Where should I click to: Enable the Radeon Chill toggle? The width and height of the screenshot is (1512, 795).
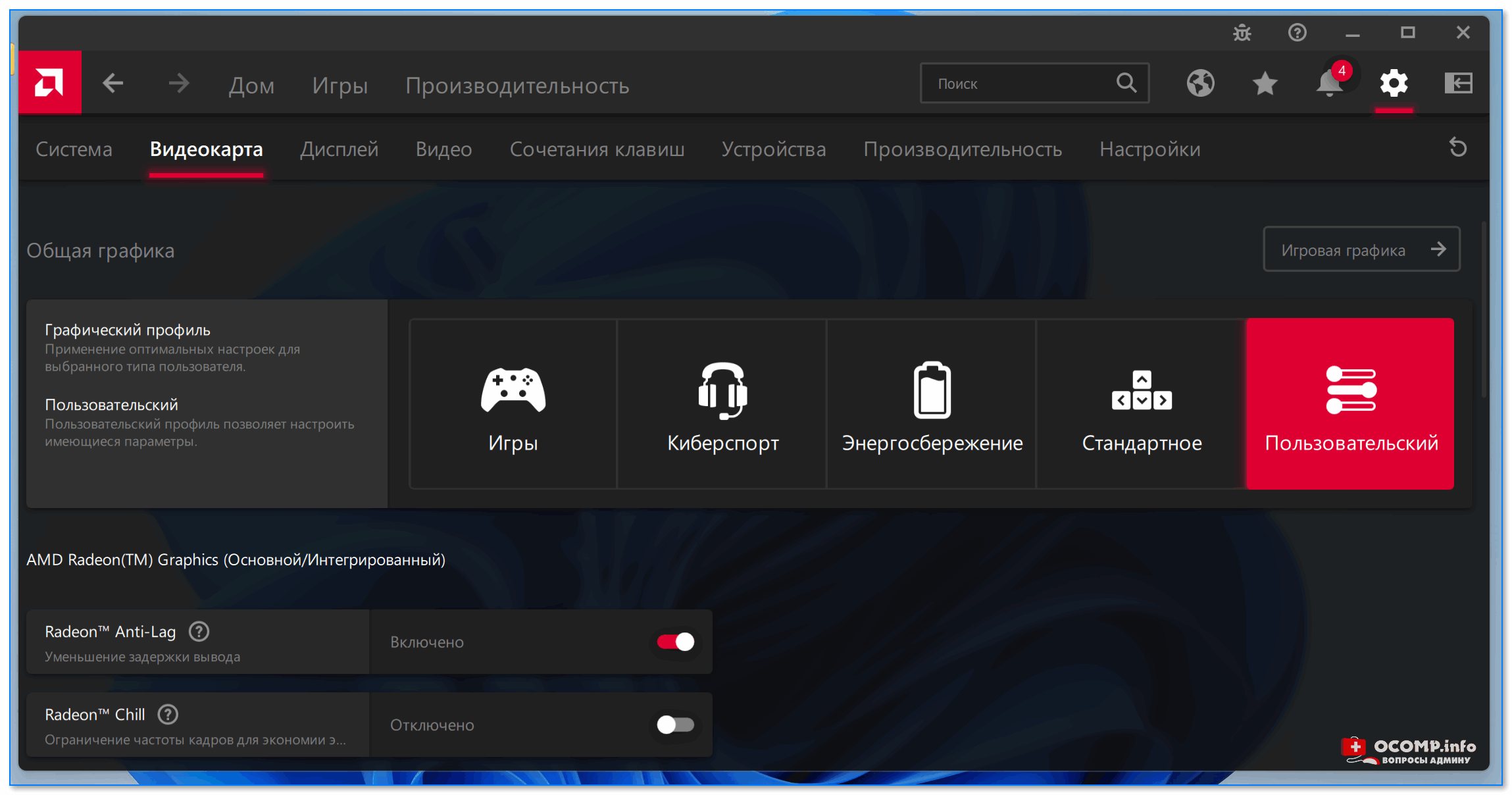[675, 725]
